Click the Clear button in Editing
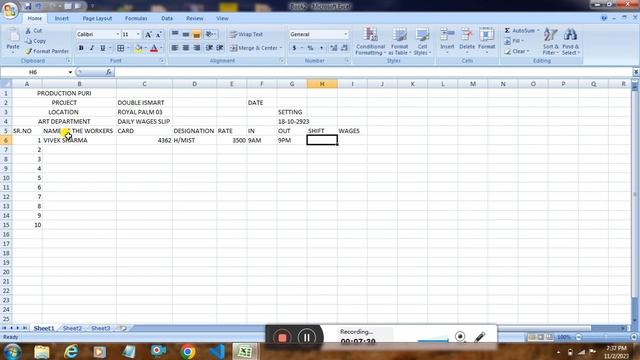 pyautogui.click(x=516, y=51)
